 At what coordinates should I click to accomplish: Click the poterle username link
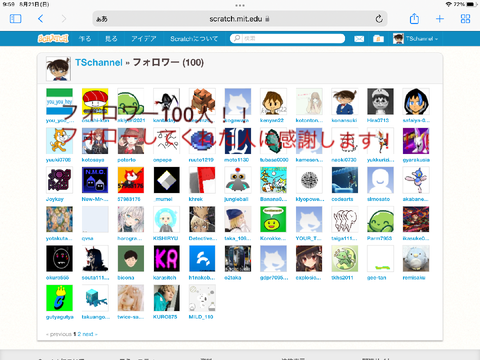pyautogui.click(x=126, y=160)
